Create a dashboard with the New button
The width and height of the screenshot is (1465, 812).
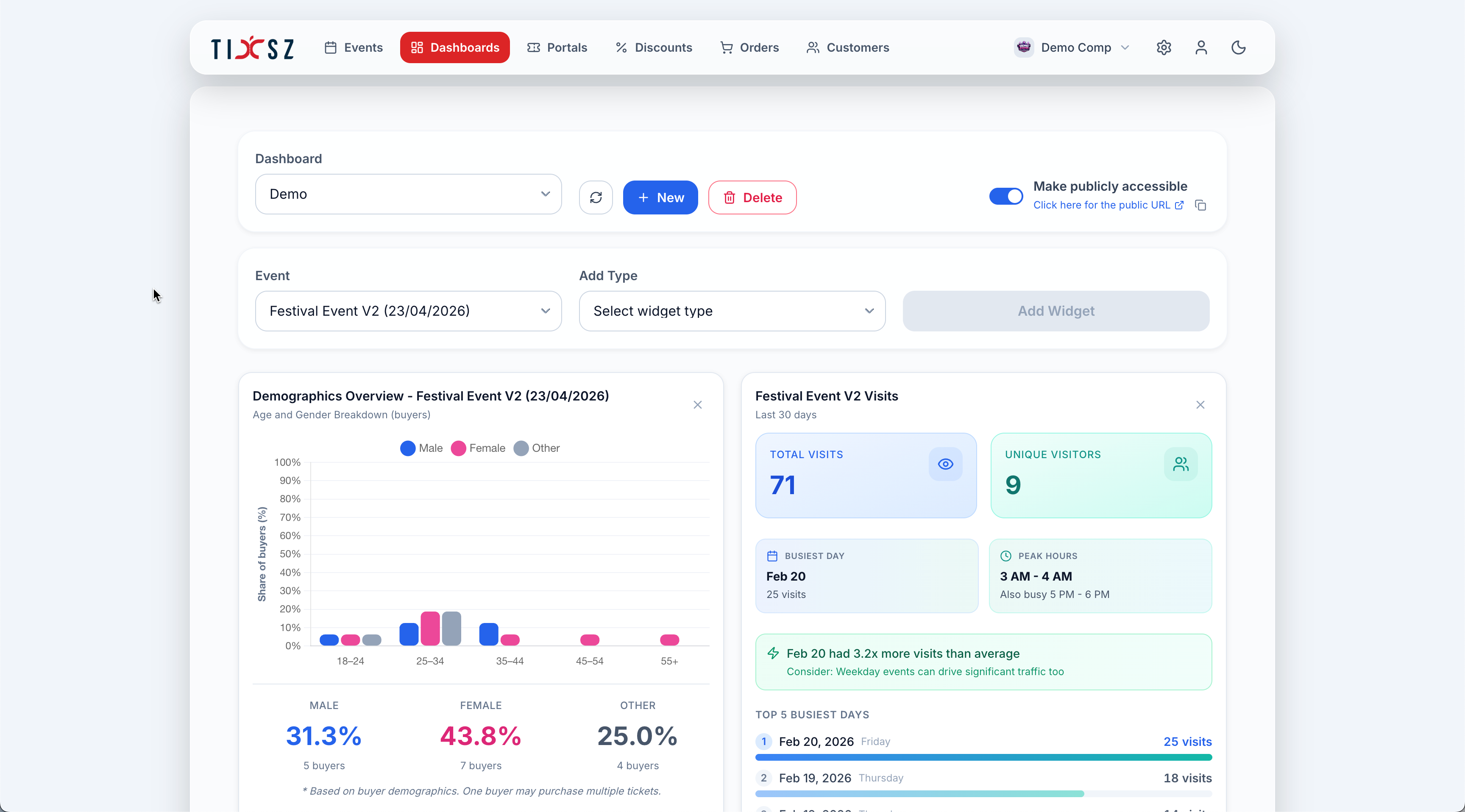(x=660, y=197)
